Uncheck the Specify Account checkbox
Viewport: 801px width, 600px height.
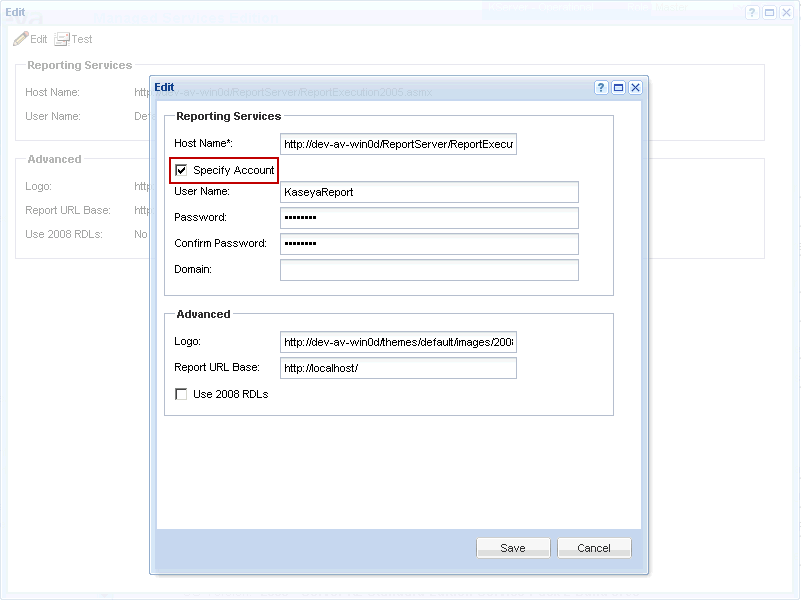coord(181,170)
